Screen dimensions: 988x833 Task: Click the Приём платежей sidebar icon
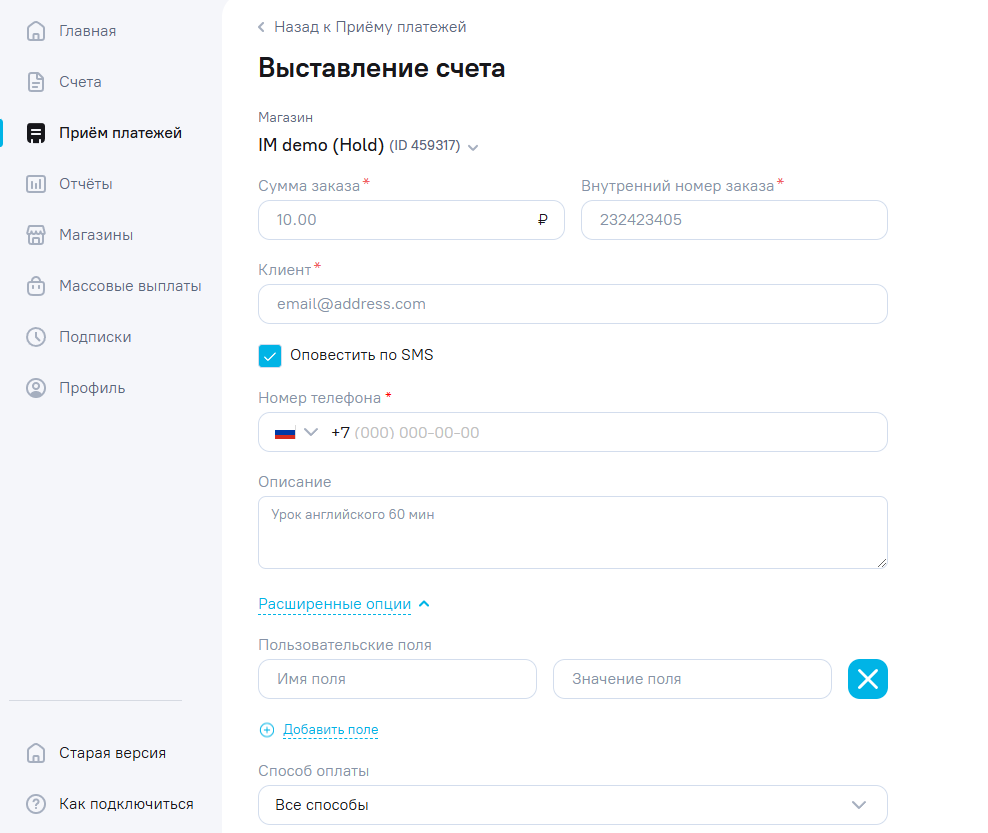[x=36, y=133]
